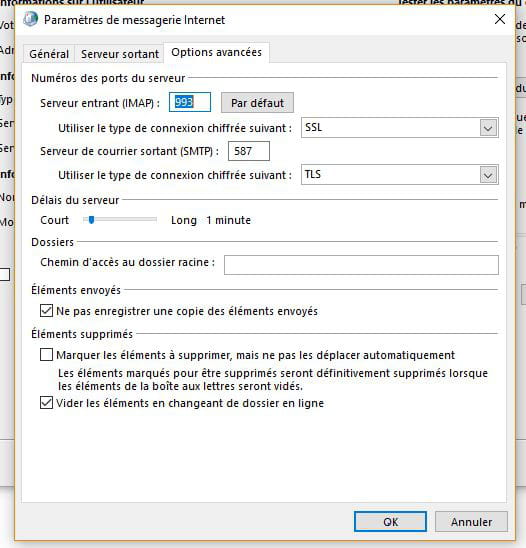
Task: Click the SMTP outgoing port field
Action: [249, 151]
